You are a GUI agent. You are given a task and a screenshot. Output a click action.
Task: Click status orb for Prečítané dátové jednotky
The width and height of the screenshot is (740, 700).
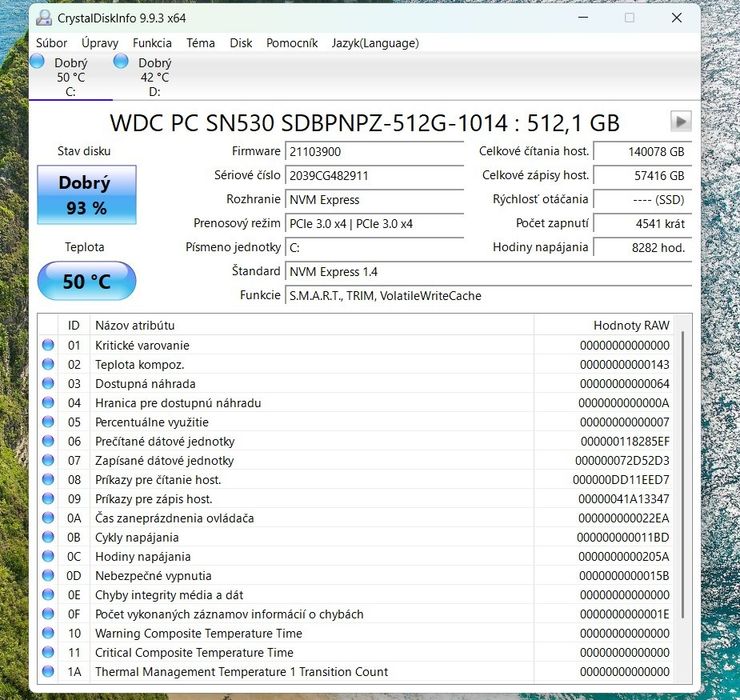(x=48, y=441)
